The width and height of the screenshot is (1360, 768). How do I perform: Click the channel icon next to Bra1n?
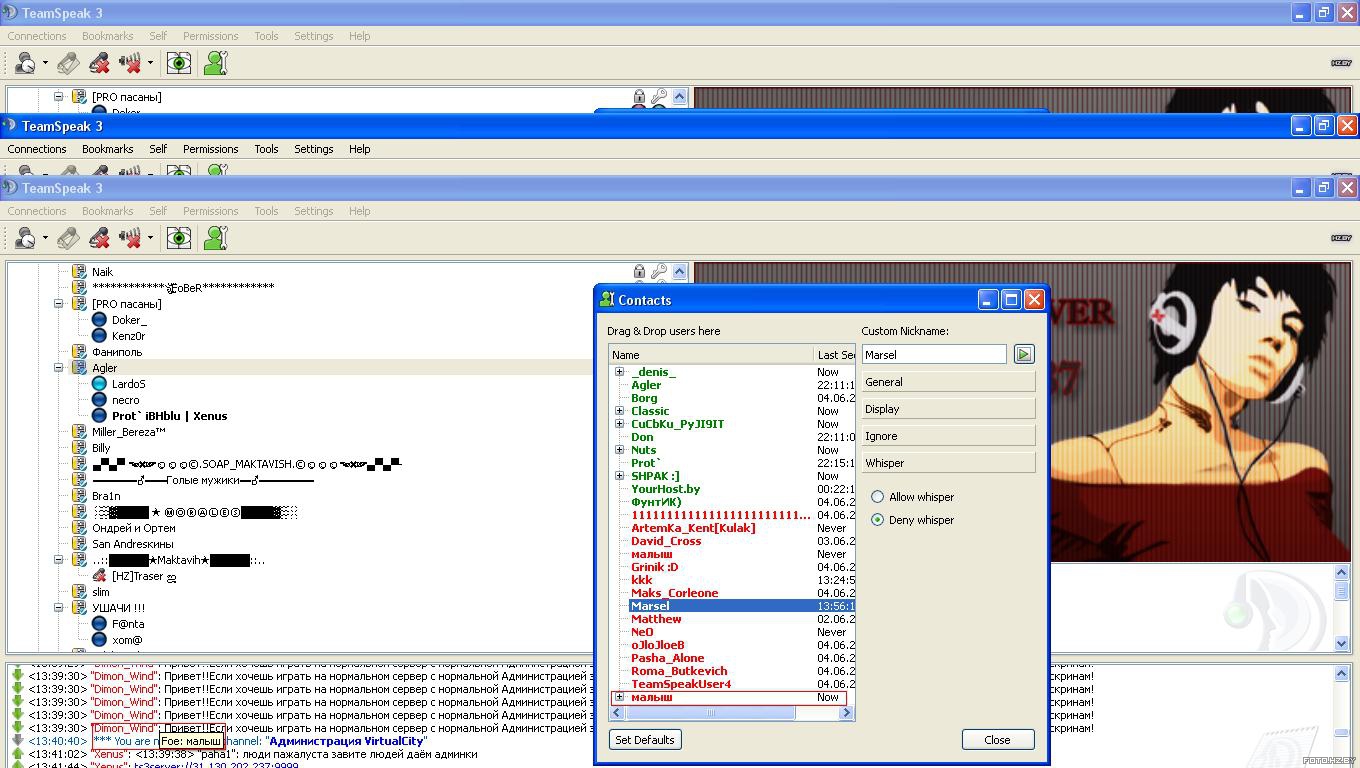79,496
